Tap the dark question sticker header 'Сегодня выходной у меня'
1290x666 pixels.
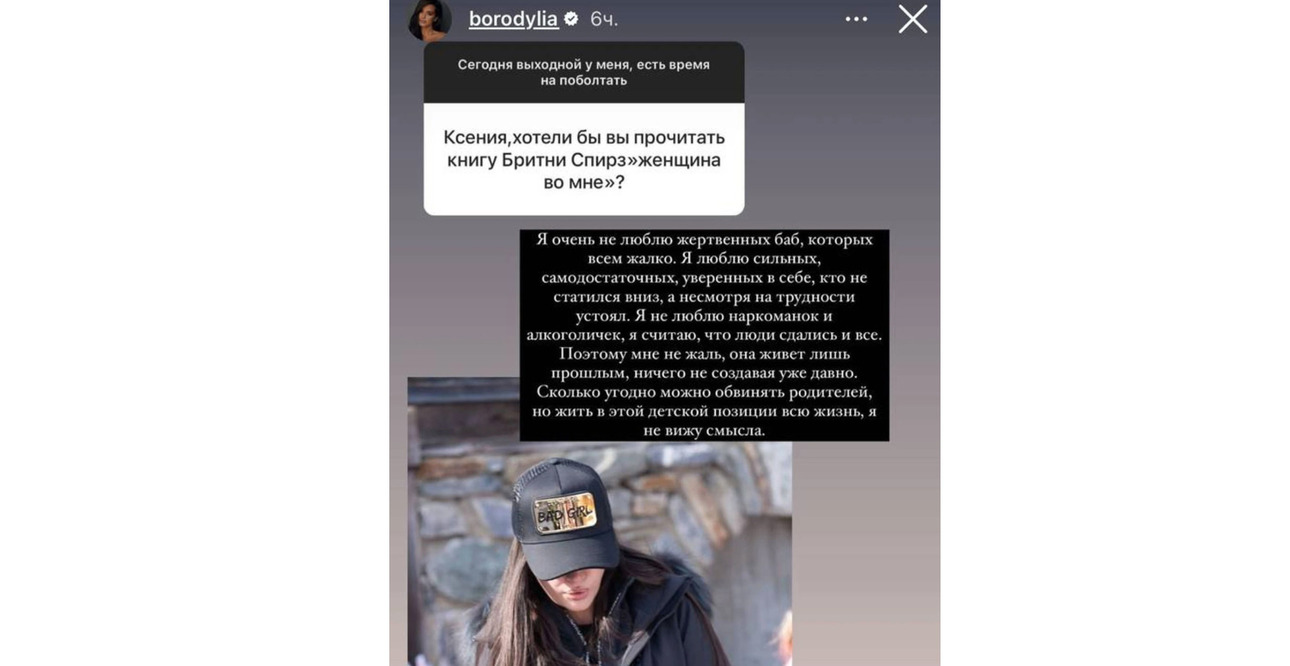point(584,72)
